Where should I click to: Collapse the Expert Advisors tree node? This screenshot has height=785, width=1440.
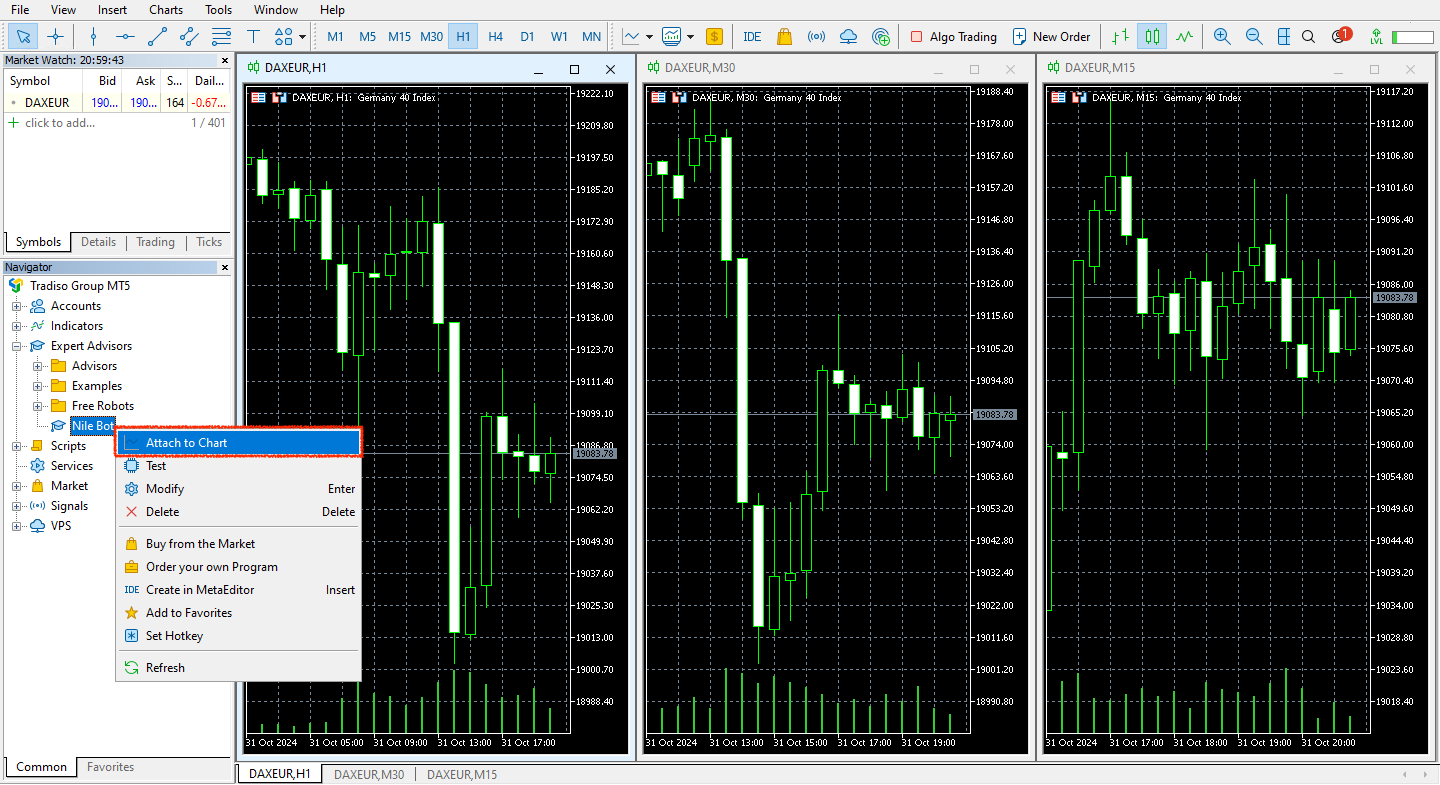click(17, 346)
